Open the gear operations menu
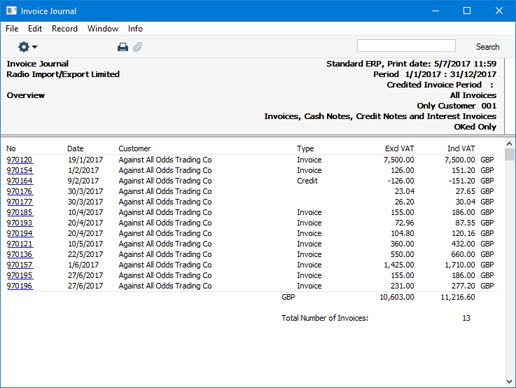516x388 pixels. click(27, 47)
